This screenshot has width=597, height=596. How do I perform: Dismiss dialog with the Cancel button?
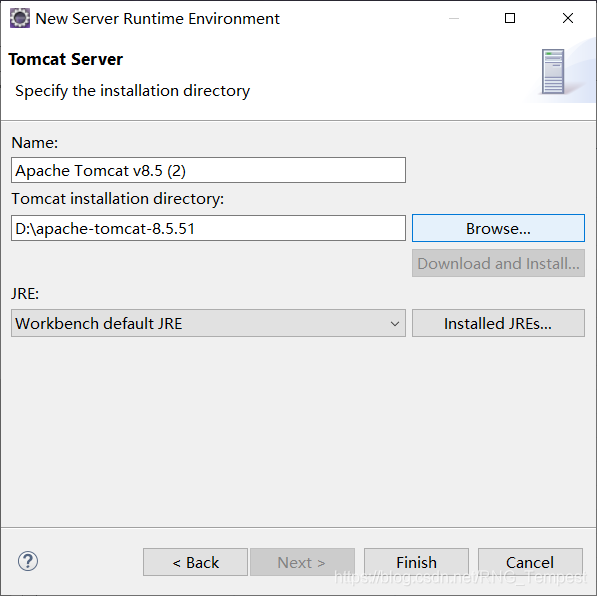pos(530,562)
